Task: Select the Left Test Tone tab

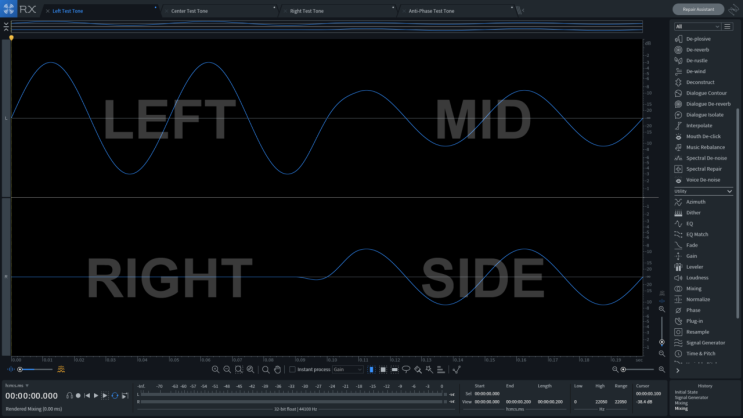Action: pos(68,11)
